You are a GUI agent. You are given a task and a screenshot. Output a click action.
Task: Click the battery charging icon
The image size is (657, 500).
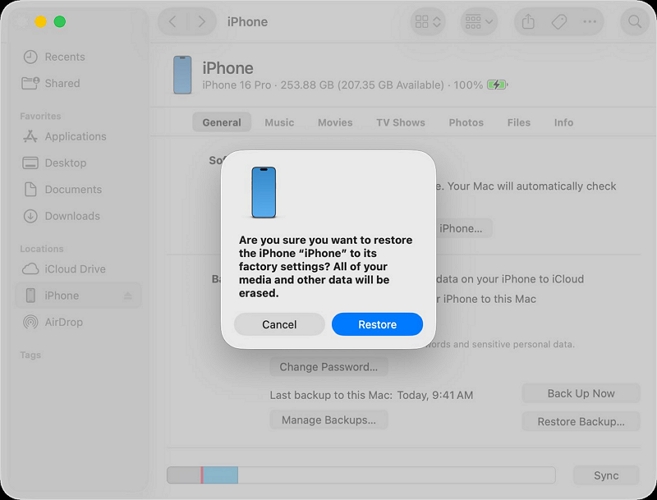pos(497,85)
